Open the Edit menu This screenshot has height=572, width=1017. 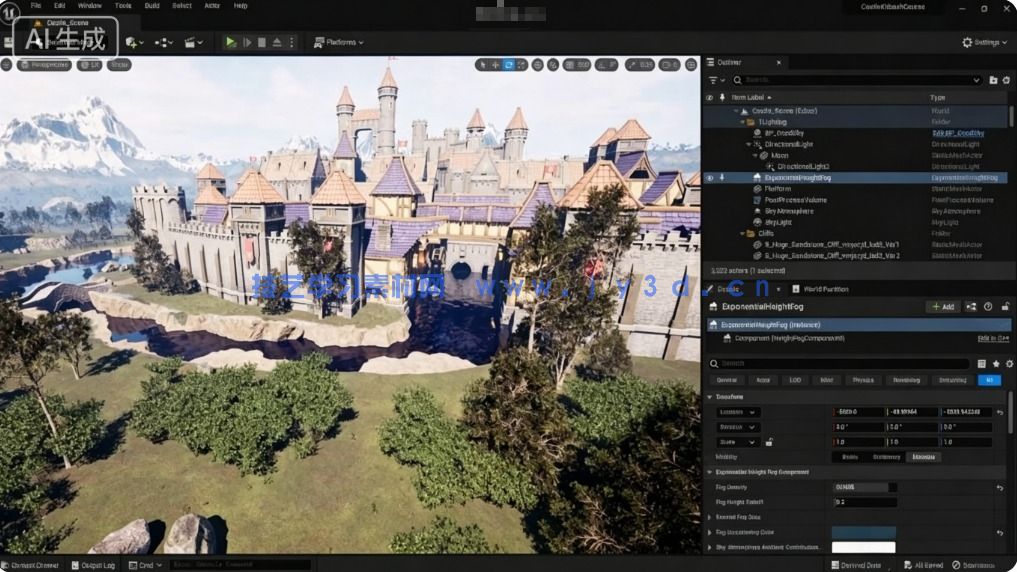(x=60, y=6)
